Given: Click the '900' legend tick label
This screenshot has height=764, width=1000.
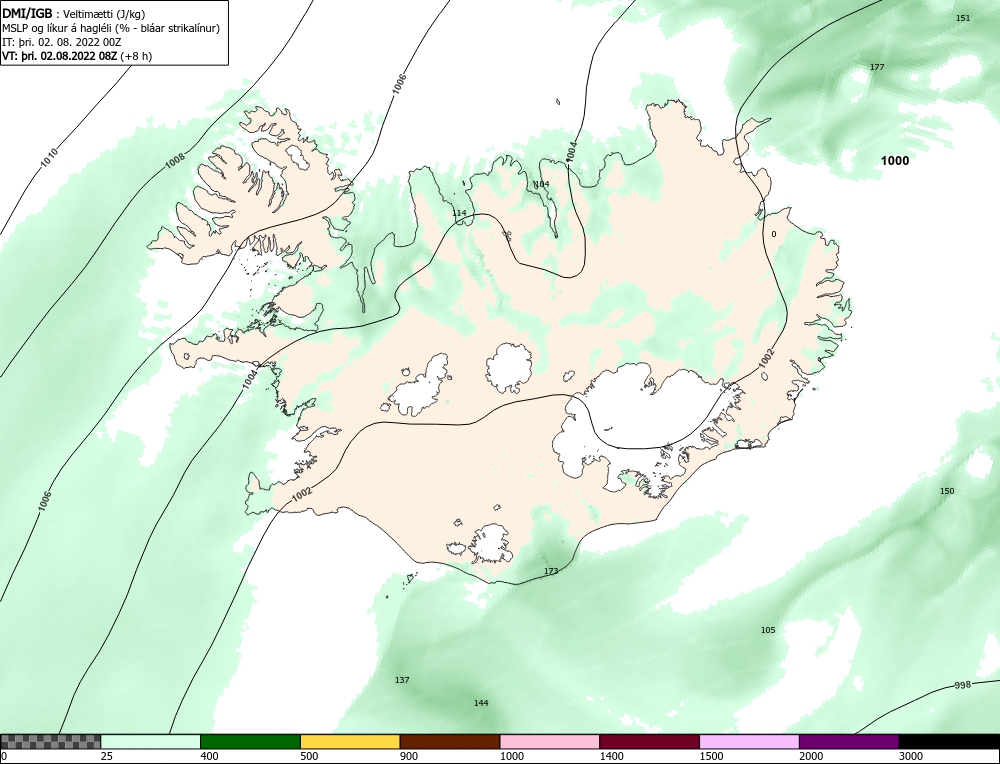Looking at the screenshot, I should point(409,756).
